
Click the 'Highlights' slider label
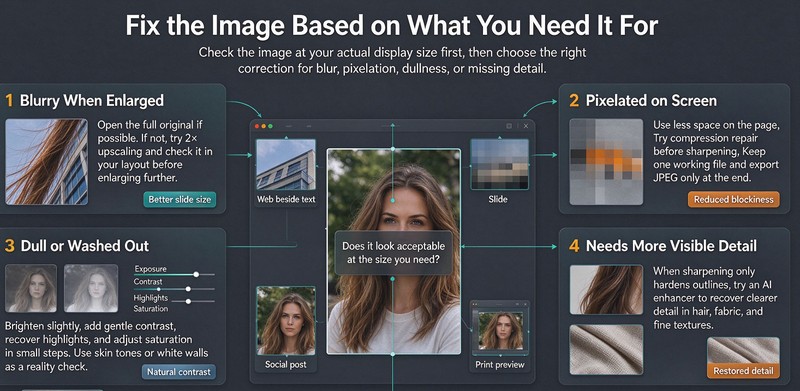(x=151, y=297)
